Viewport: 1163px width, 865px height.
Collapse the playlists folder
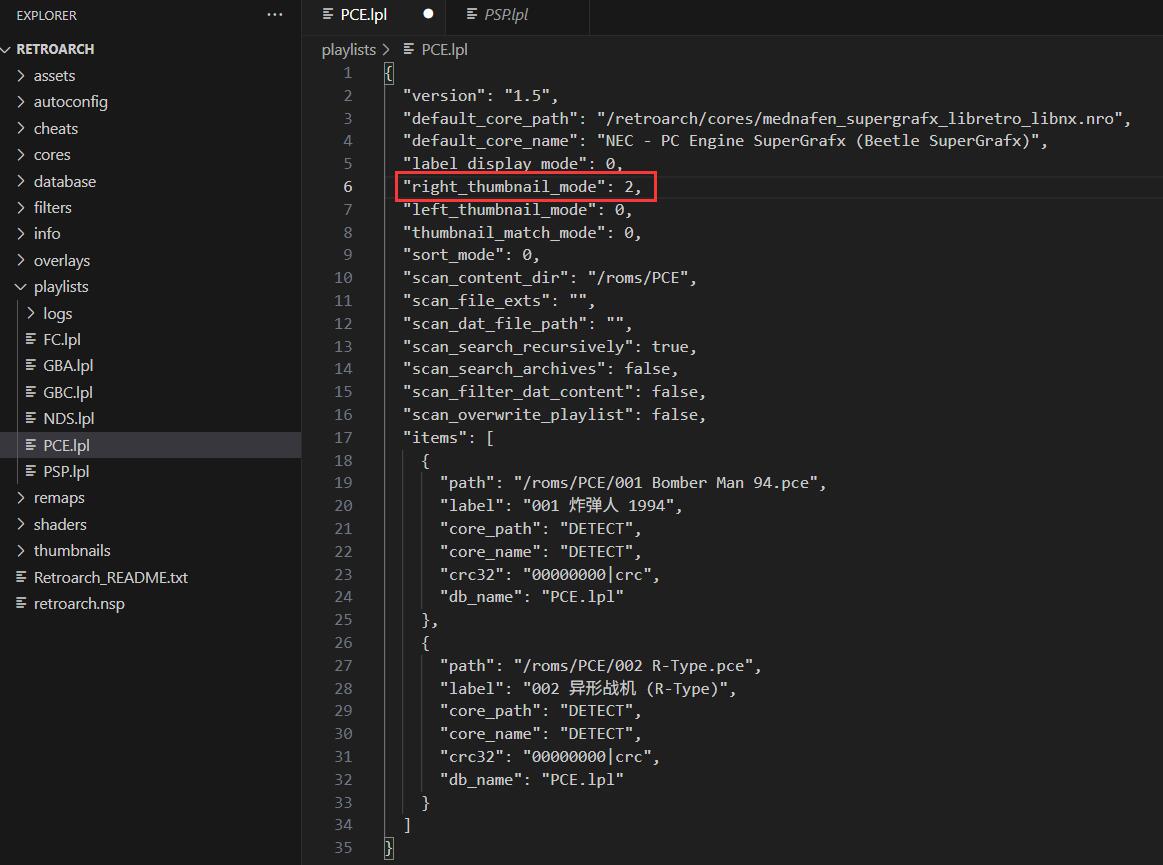(x=22, y=287)
